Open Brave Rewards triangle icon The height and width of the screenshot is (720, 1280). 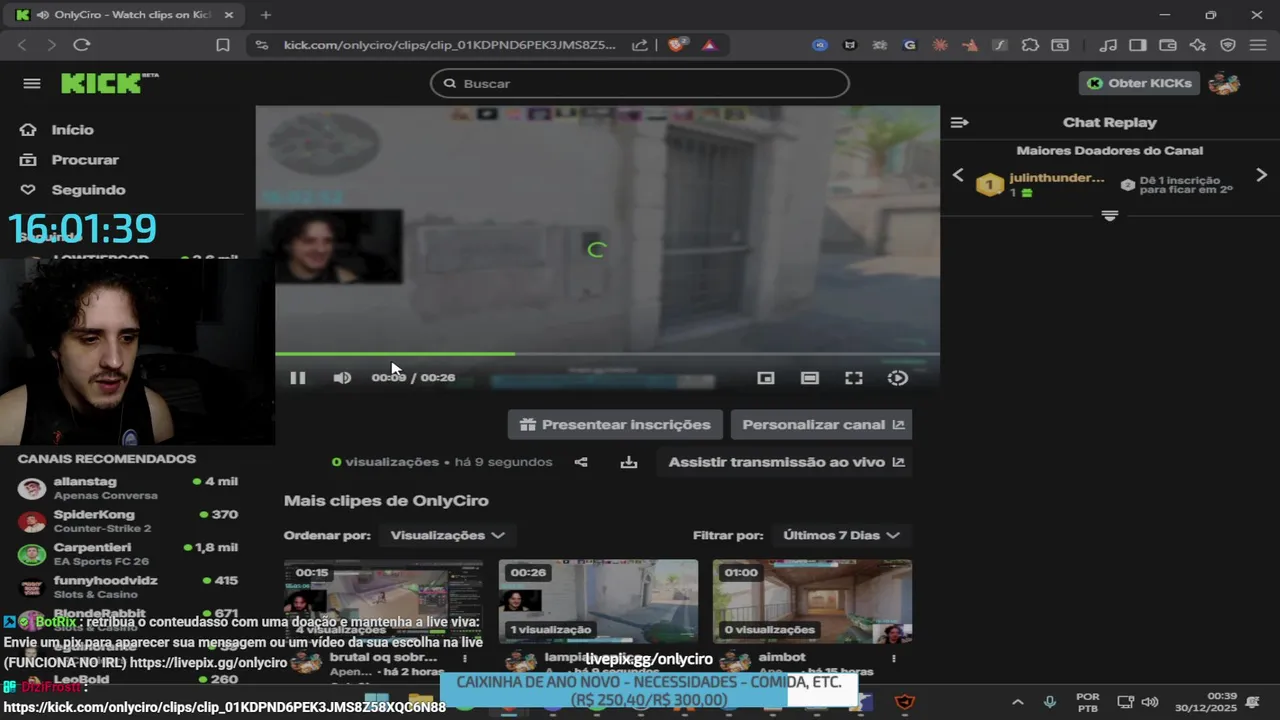point(709,45)
